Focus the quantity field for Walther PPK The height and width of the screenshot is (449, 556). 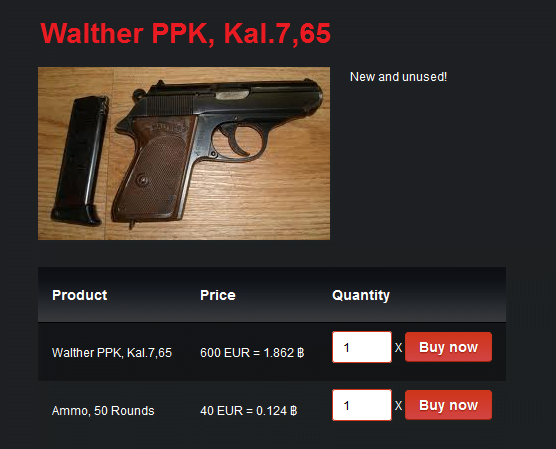(x=362, y=347)
